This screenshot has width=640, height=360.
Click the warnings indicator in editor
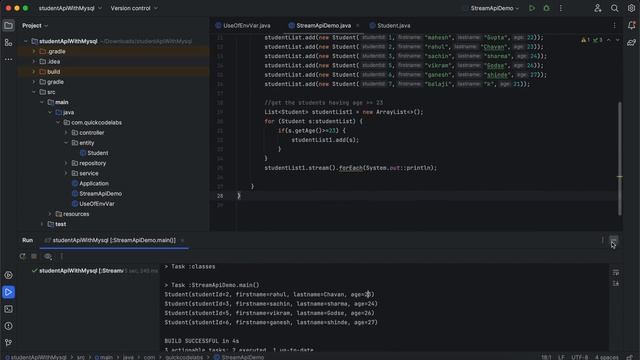coord(591,40)
